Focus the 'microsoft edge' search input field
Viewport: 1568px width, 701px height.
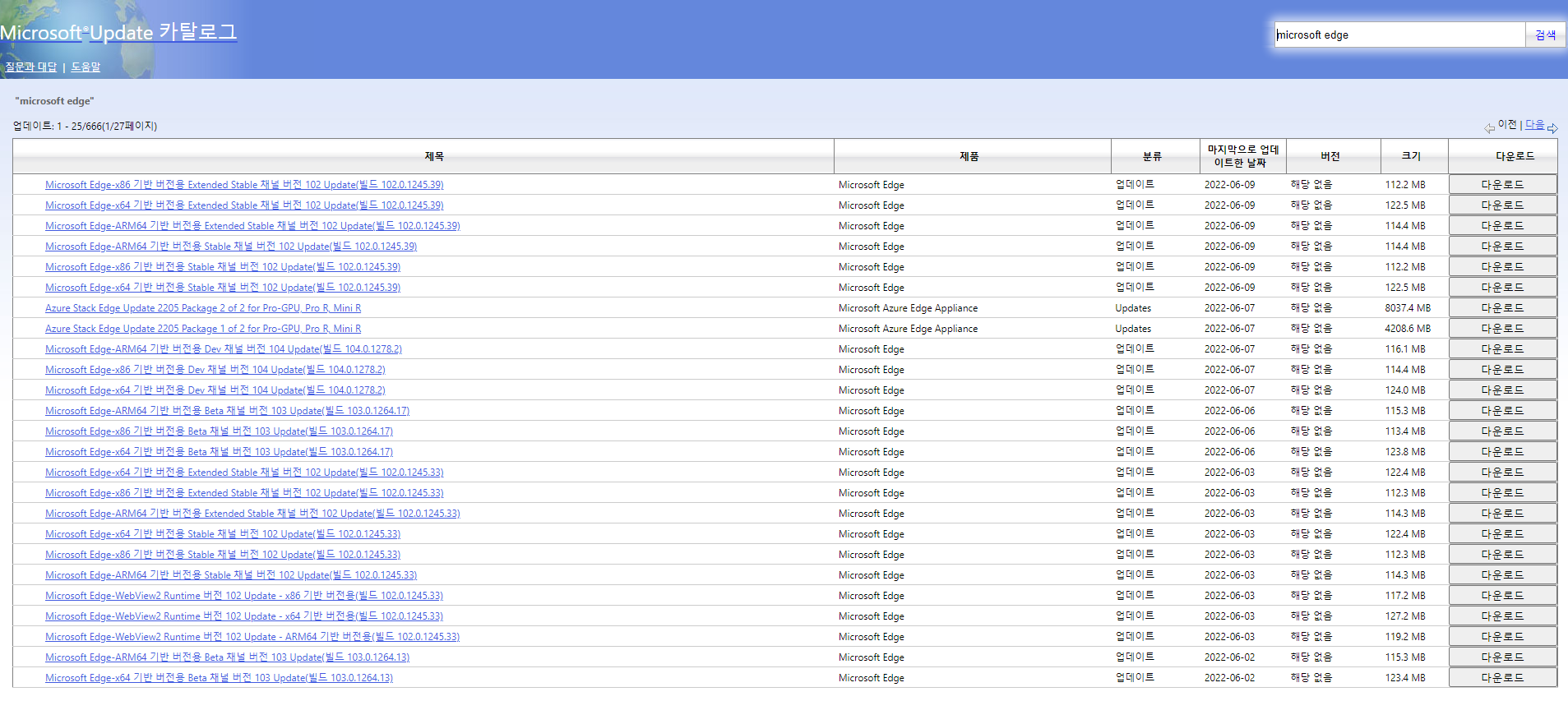click(x=1399, y=35)
